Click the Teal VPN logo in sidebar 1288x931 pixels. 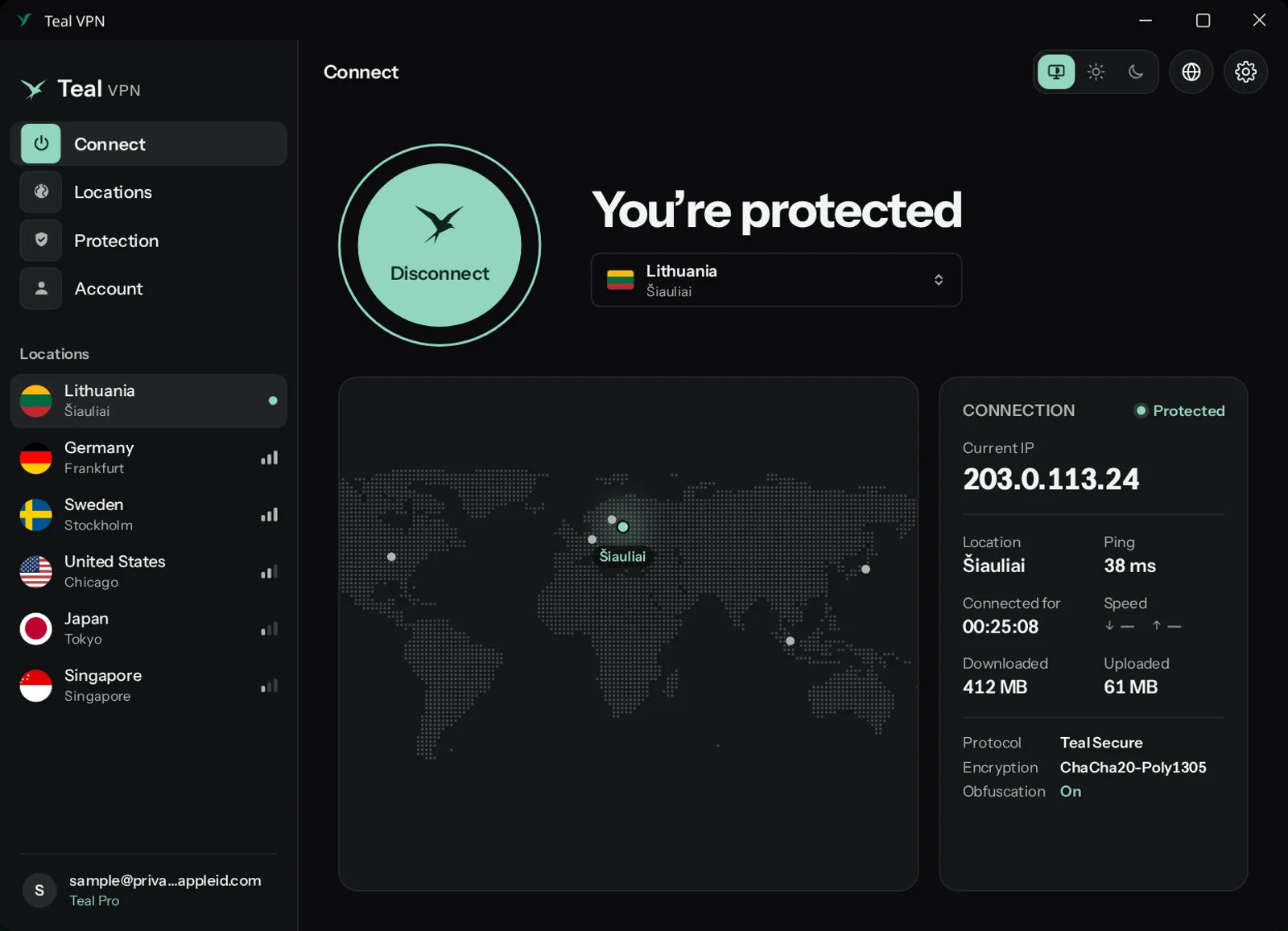tap(80, 89)
